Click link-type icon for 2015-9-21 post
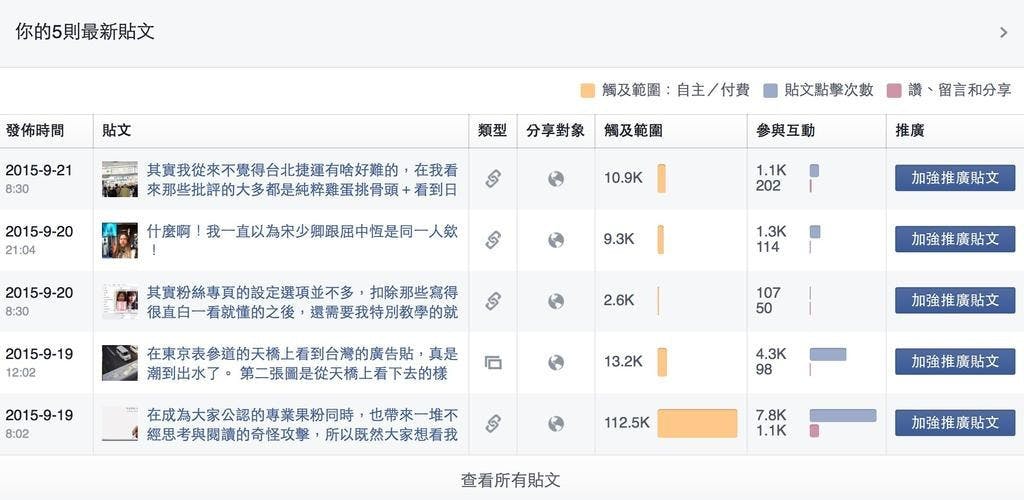 pos(493,179)
